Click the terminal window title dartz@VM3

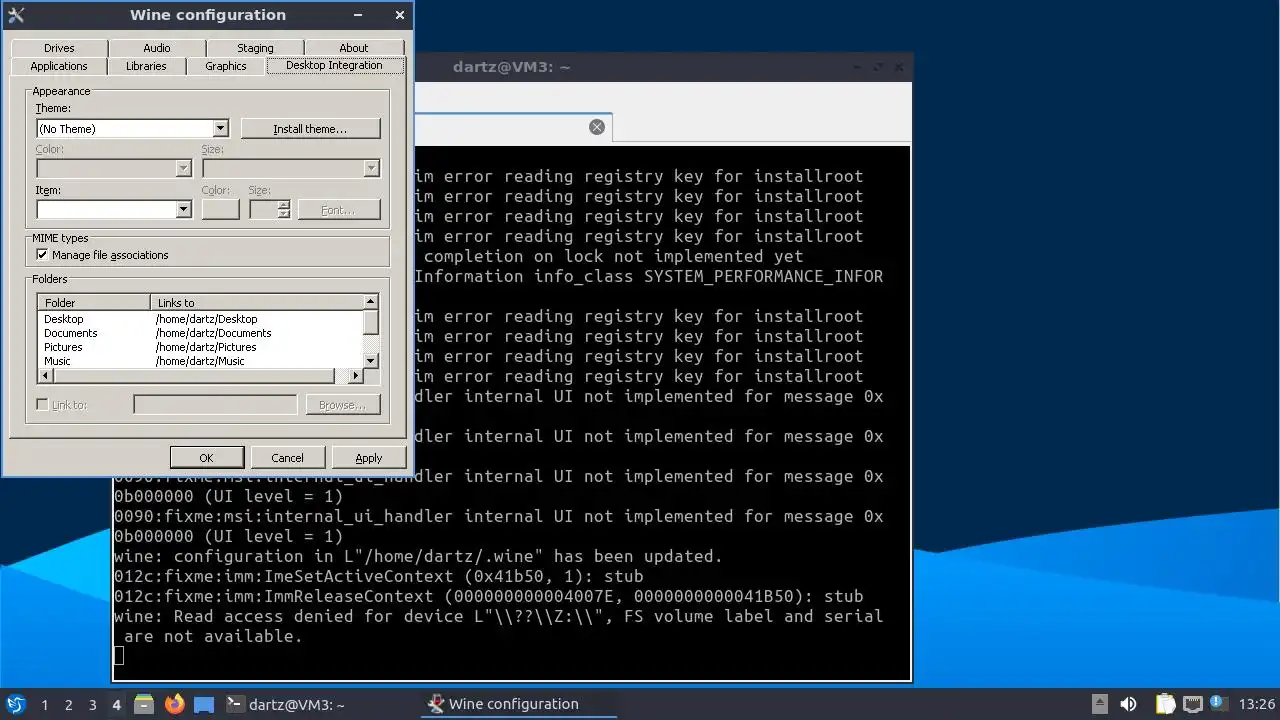(x=511, y=67)
